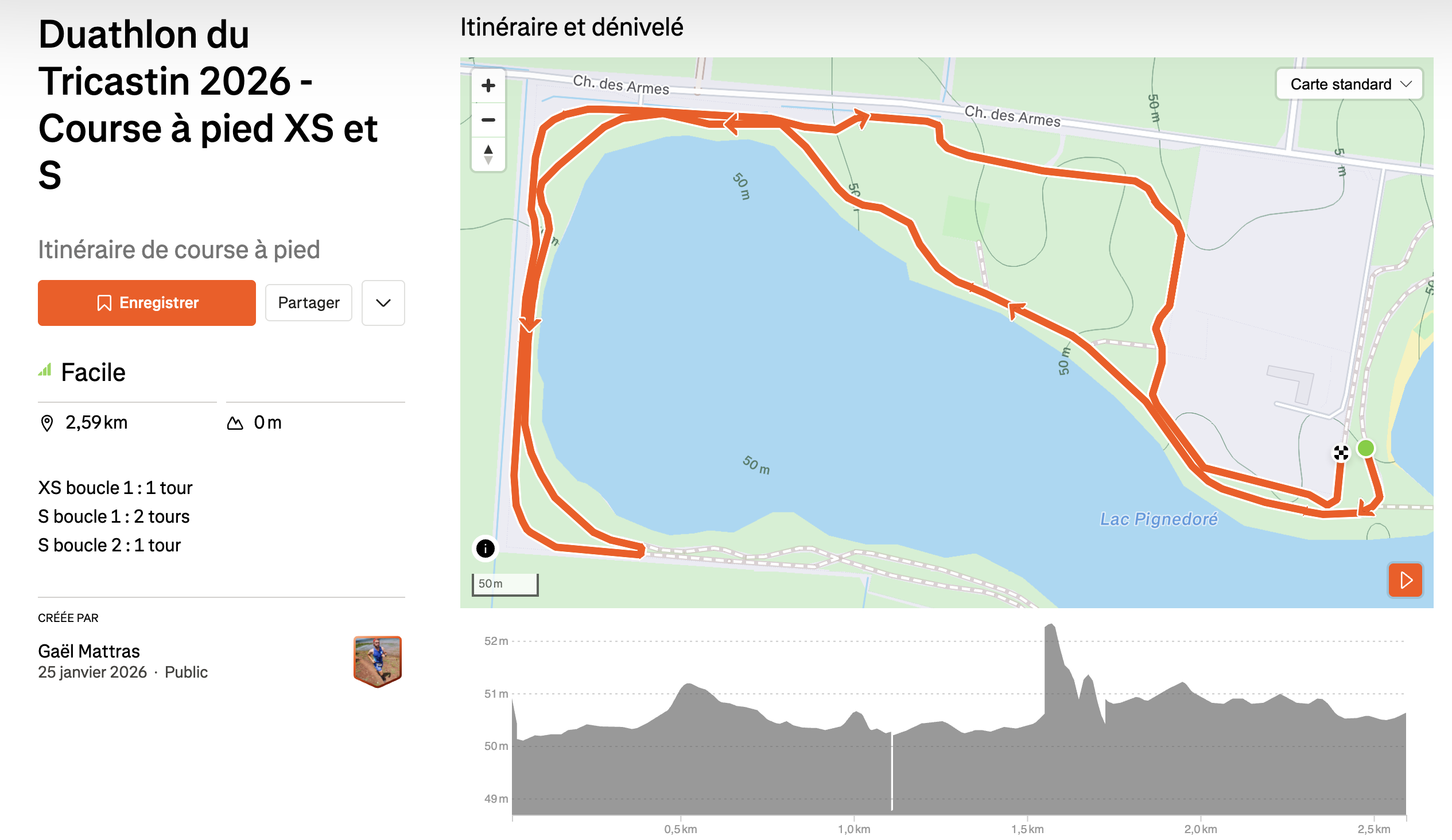
Task: Click the creator's profile photo
Action: [x=378, y=660]
